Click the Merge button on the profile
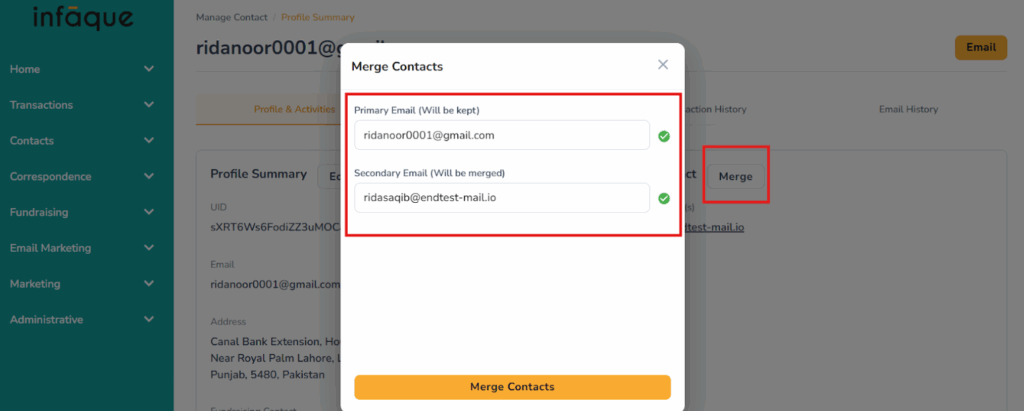The width and height of the screenshot is (1024, 411). click(735, 176)
